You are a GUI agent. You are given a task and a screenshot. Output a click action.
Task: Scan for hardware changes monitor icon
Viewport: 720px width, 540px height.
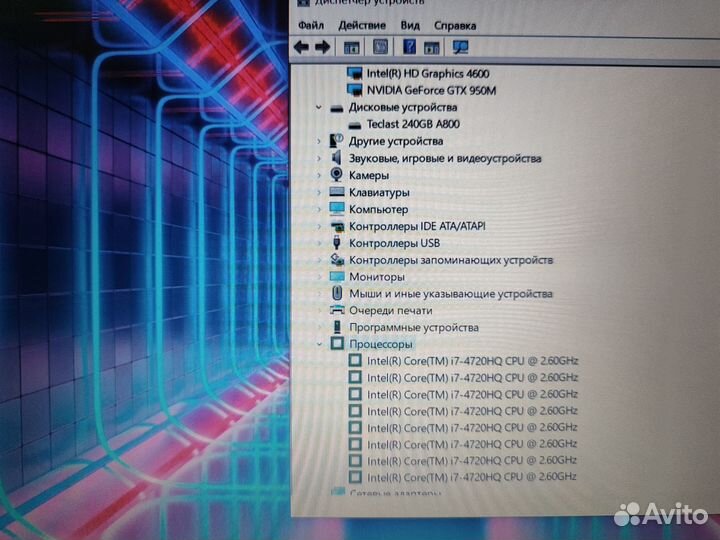(x=460, y=47)
